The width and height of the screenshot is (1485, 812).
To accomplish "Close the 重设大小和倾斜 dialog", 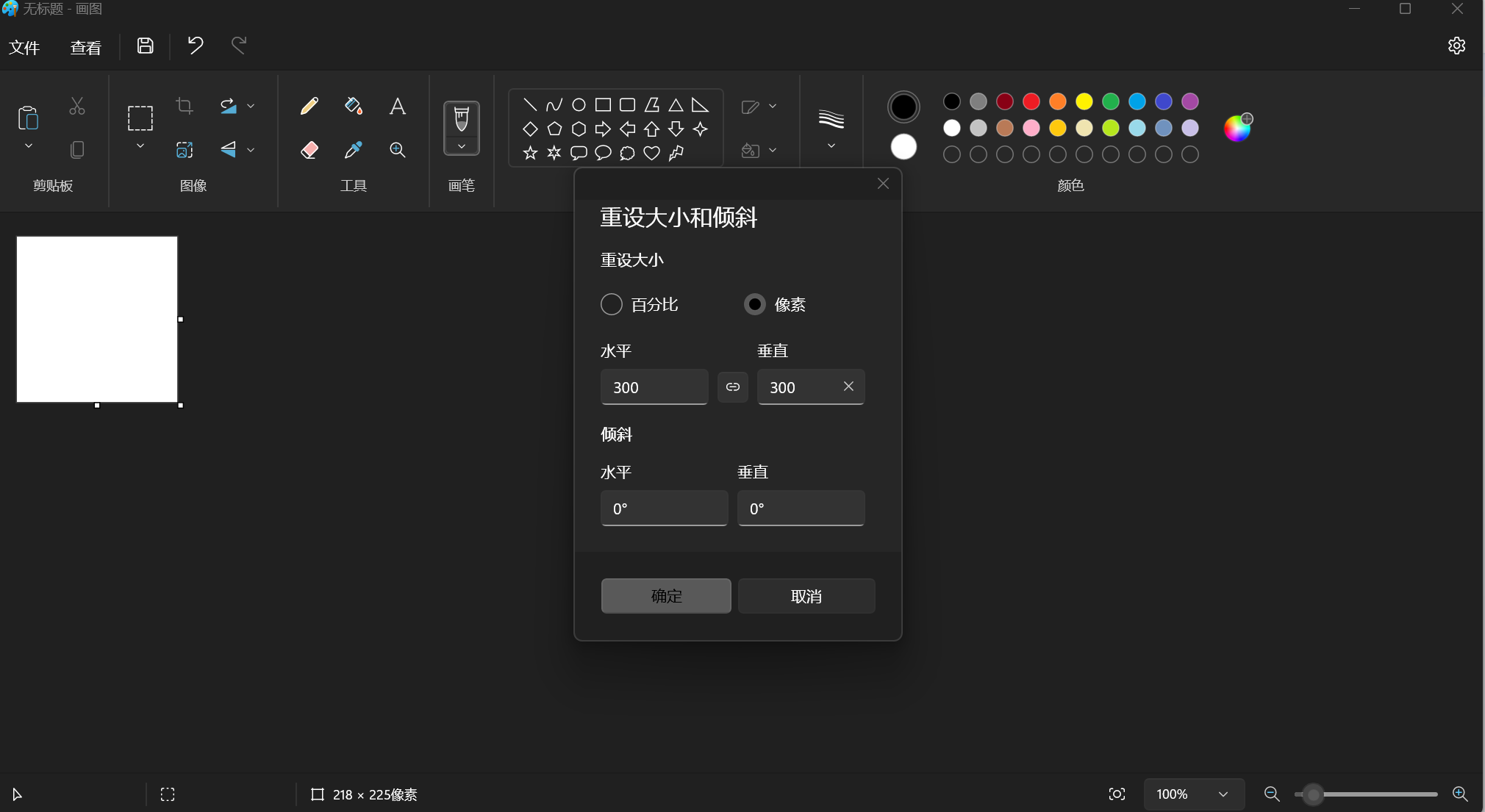I will (883, 184).
